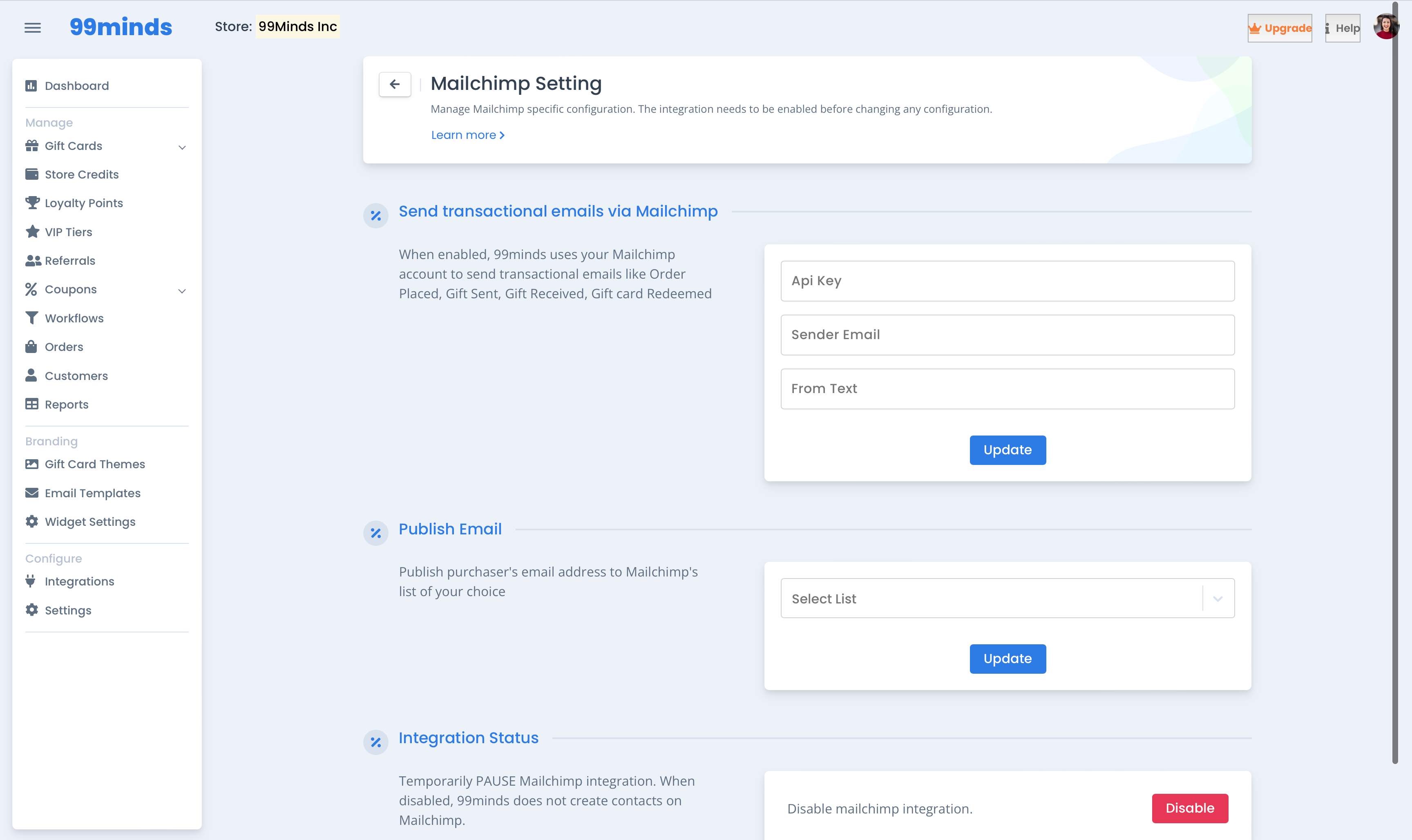1412x840 pixels.
Task: Click Update under Select List
Action: tap(1008, 659)
